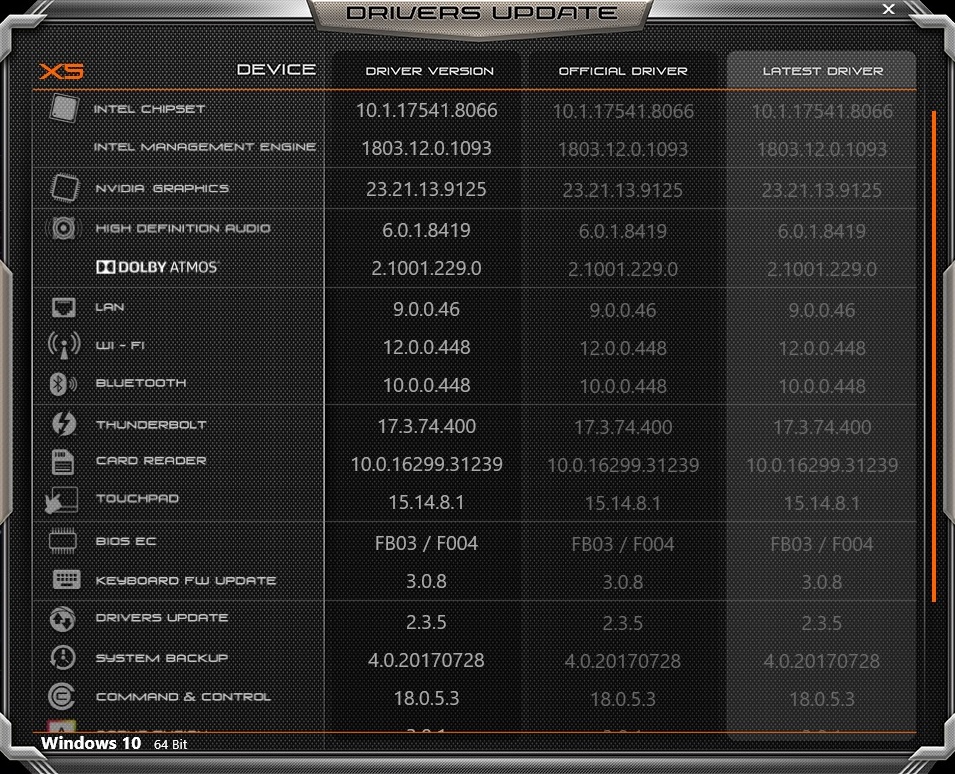Select the System Backup icon
This screenshot has height=774, width=955.
(63, 658)
